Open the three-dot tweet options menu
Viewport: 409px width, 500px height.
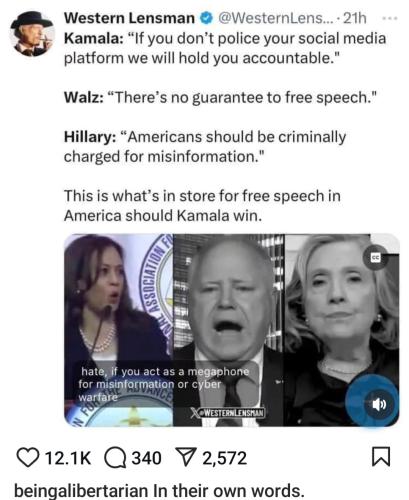click(x=390, y=19)
